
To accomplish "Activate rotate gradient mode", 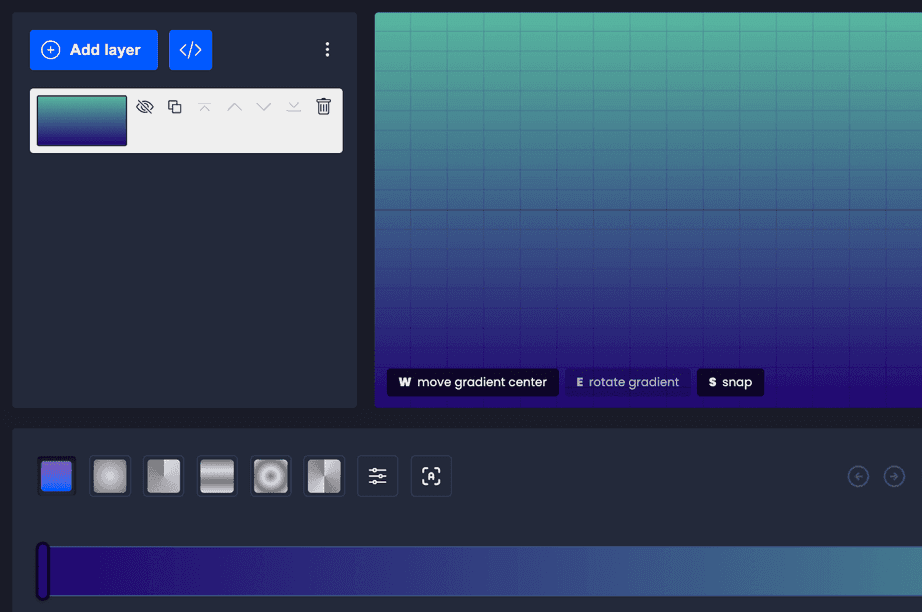I will pyautogui.click(x=627, y=382).
